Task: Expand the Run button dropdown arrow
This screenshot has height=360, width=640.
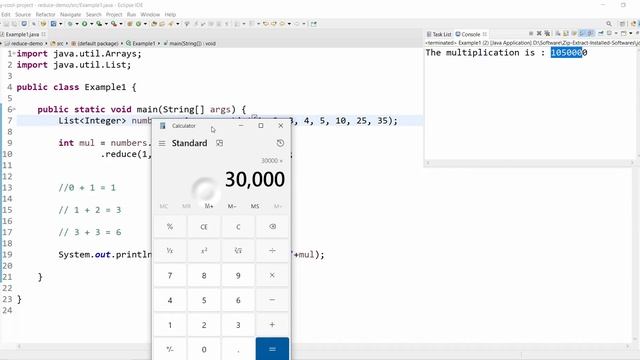Action: click(x=91, y=24)
